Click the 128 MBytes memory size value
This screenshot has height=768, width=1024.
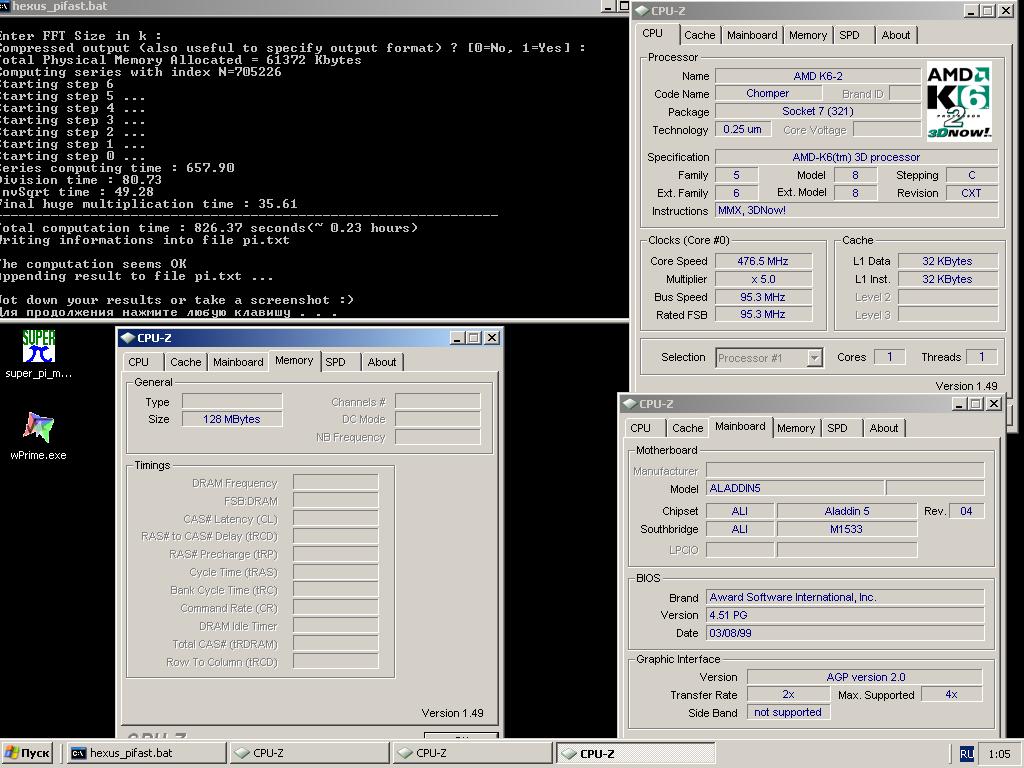pos(232,419)
